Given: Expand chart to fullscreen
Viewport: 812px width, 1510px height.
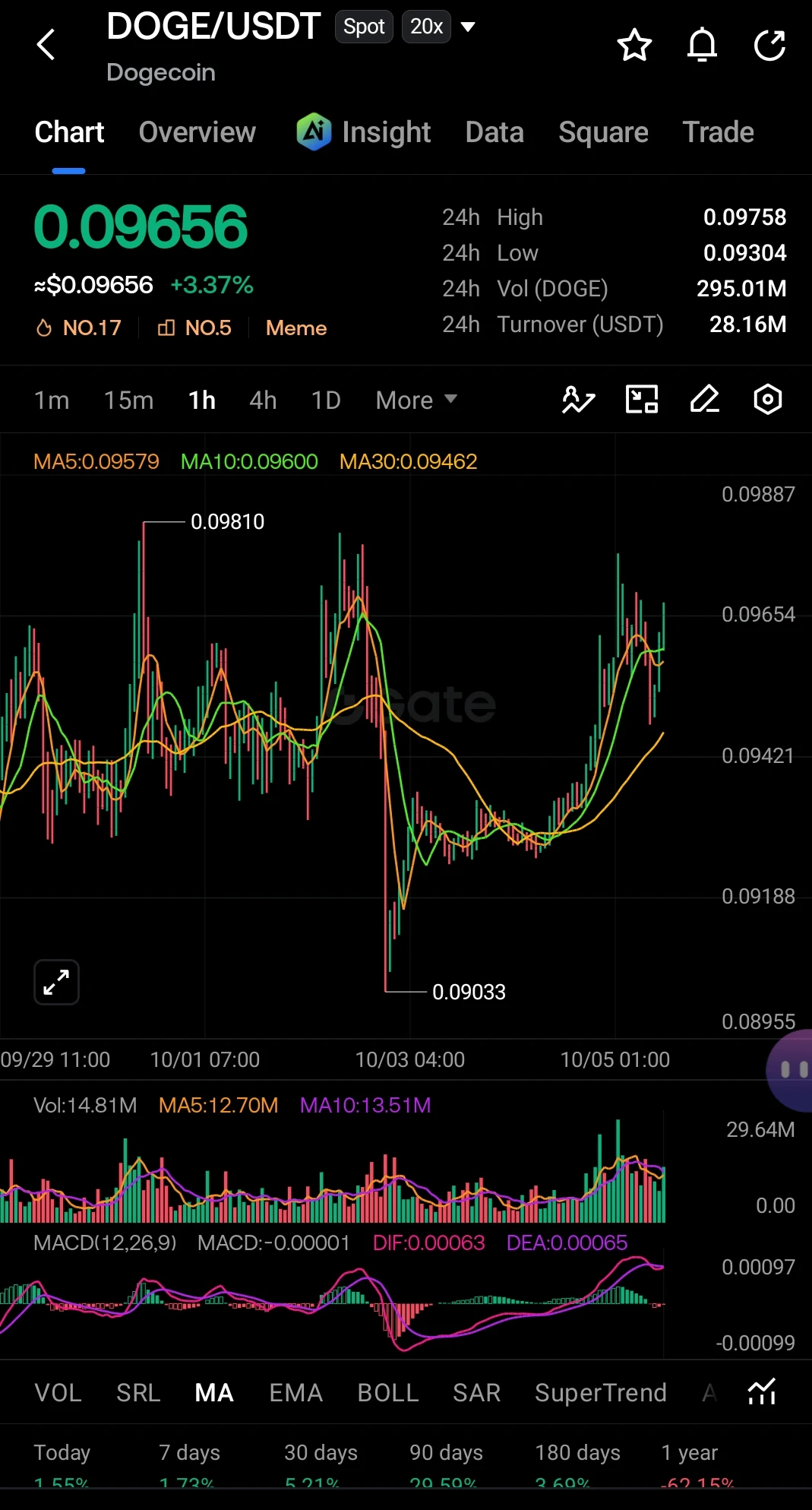Looking at the screenshot, I should 57,982.
